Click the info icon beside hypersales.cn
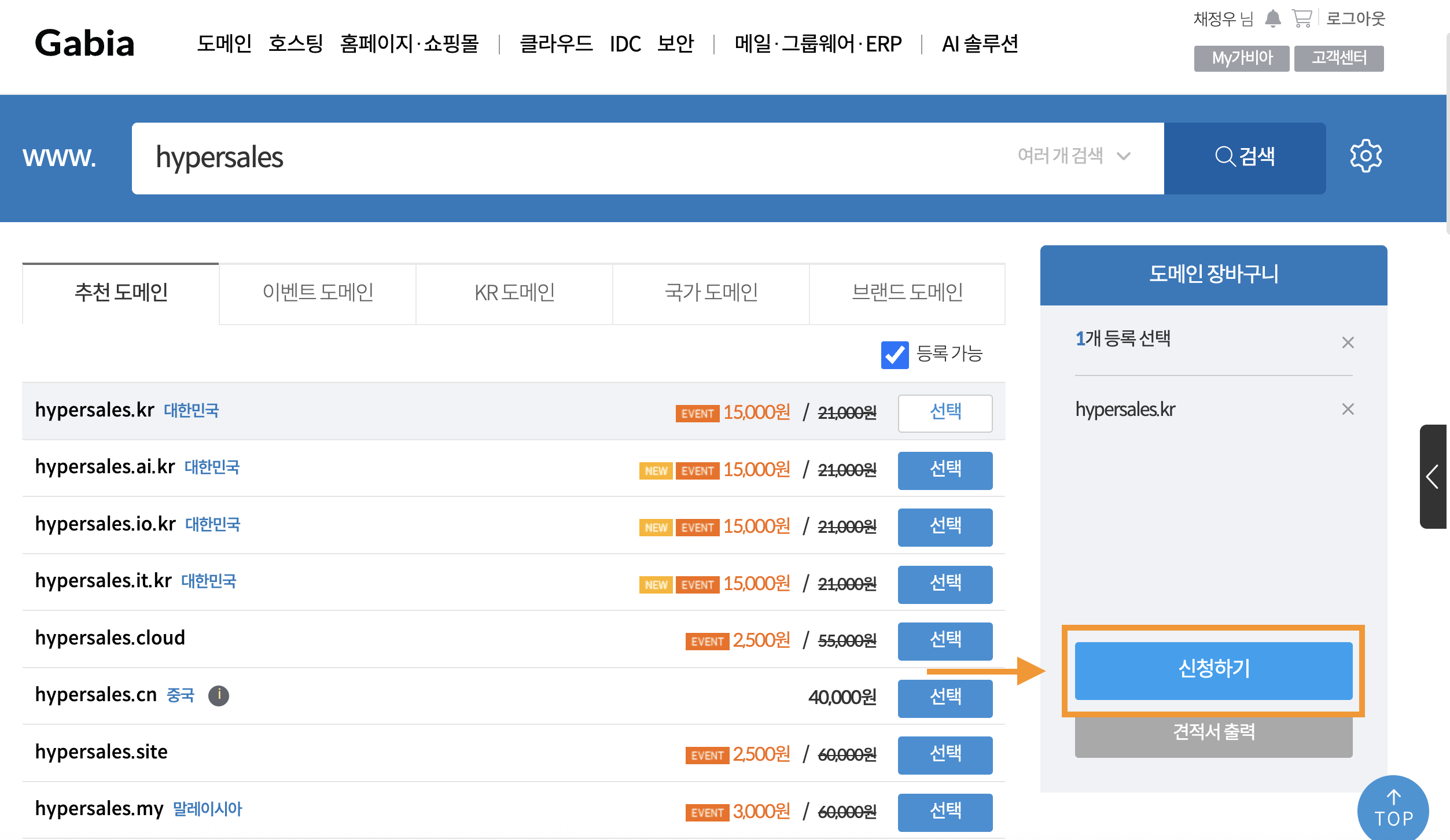Screen dimensions: 1450x840 (x=219, y=695)
